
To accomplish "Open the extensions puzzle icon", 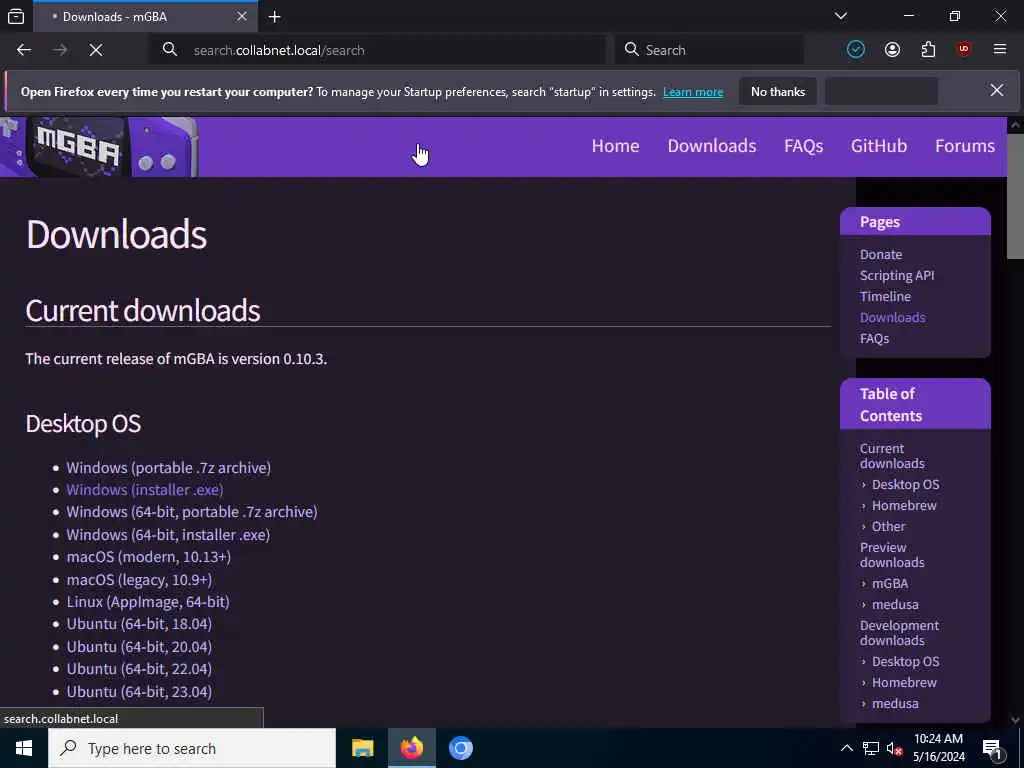I will 928,50.
